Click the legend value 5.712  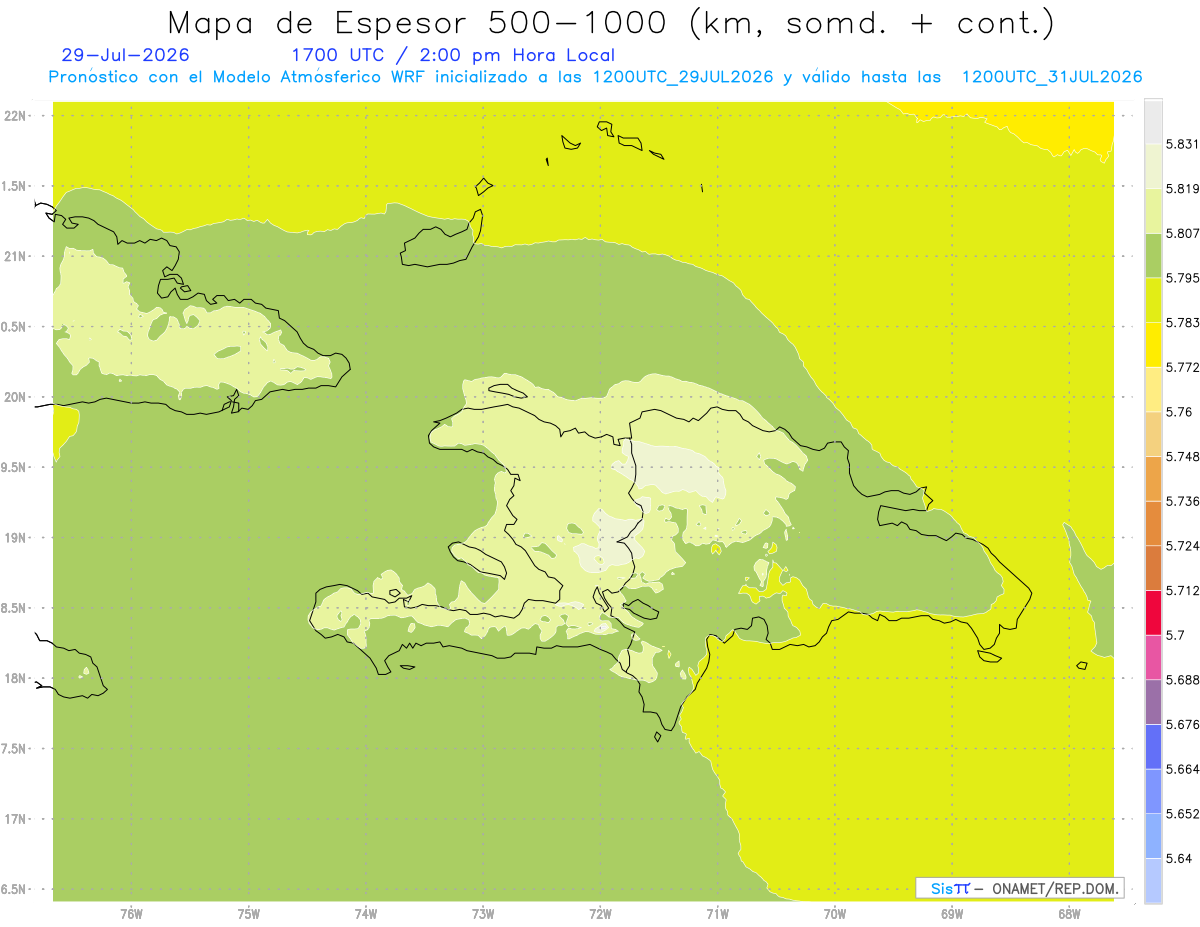point(1182,591)
